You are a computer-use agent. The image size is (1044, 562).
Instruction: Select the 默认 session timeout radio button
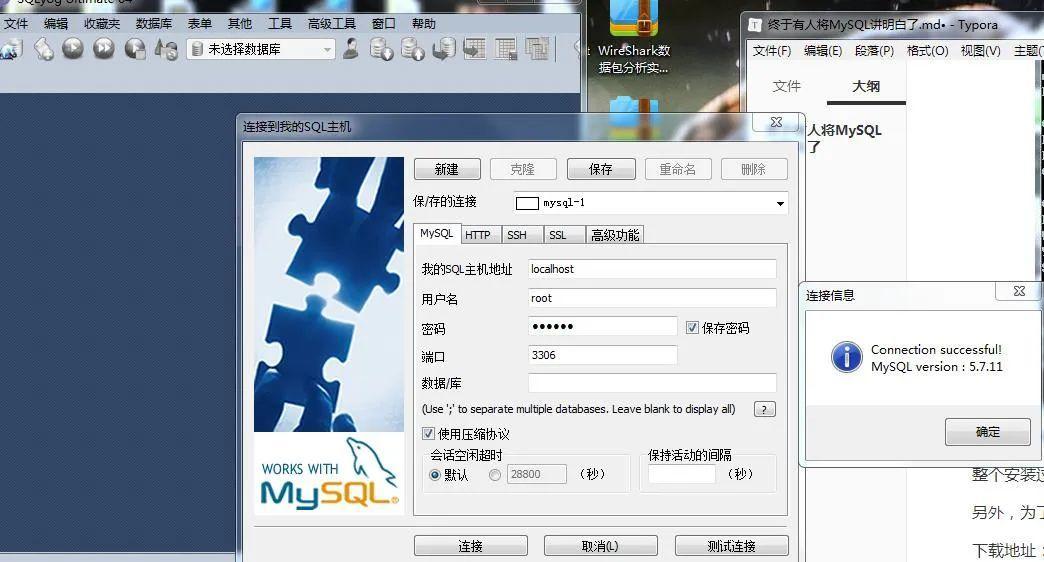(x=435, y=475)
